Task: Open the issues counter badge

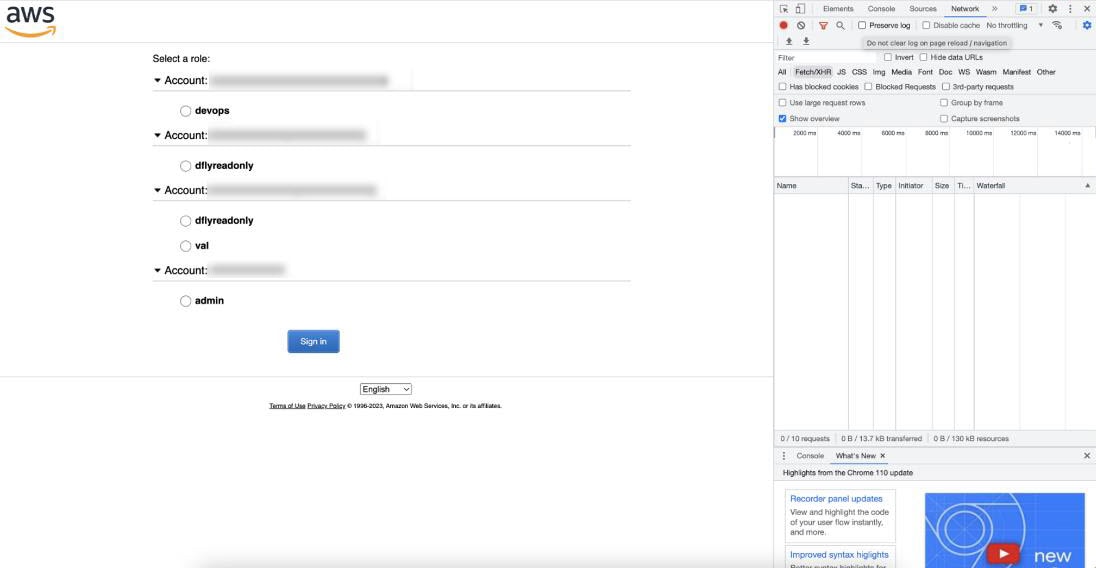Action: tap(1026, 8)
